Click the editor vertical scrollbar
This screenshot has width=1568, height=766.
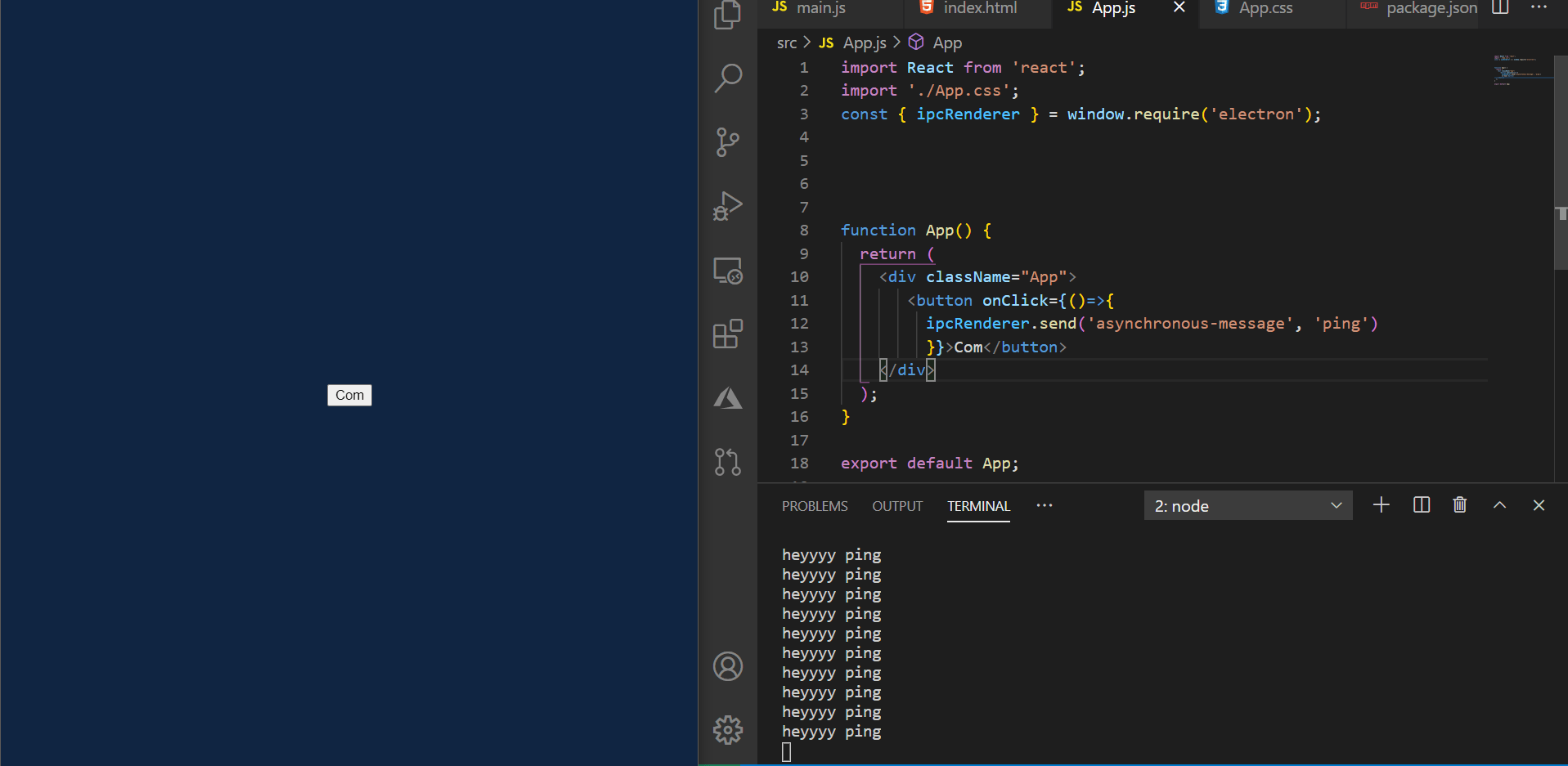click(x=1561, y=164)
